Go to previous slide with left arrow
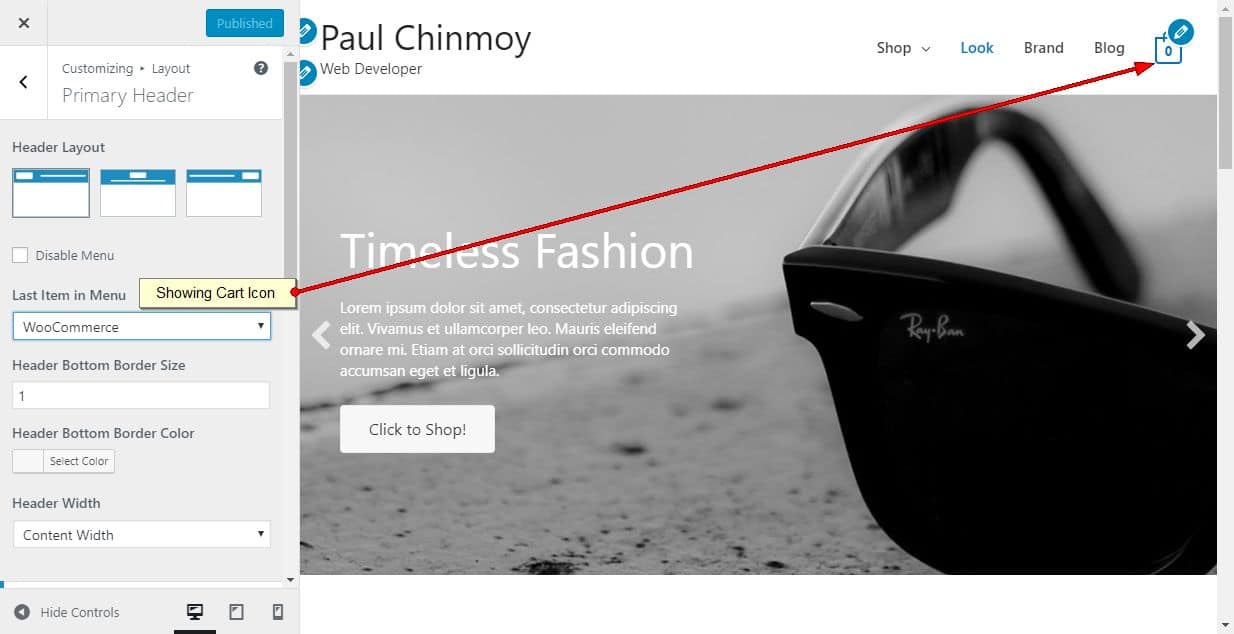 tap(321, 335)
